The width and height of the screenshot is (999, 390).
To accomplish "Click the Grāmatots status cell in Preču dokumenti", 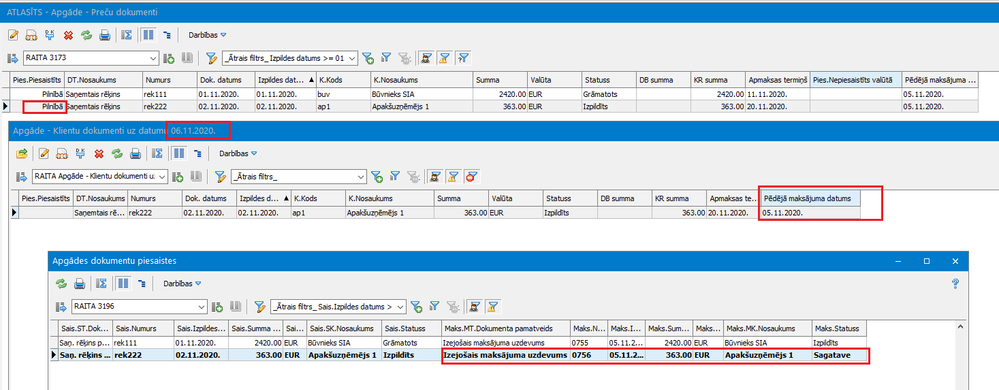I will (608, 93).
